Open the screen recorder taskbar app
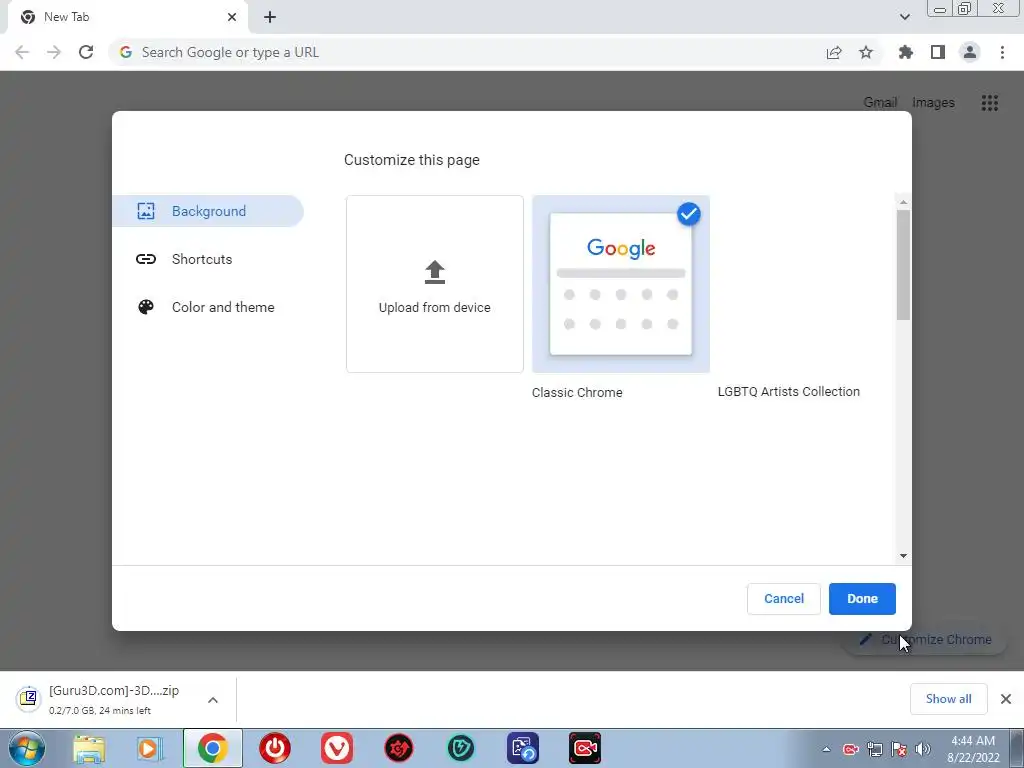The image size is (1024, 768). pos(585,748)
